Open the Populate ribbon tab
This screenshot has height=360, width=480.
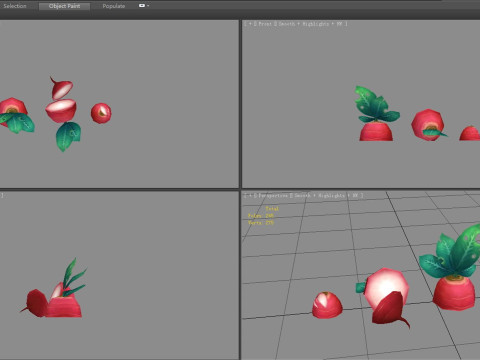click(x=114, y=6)
